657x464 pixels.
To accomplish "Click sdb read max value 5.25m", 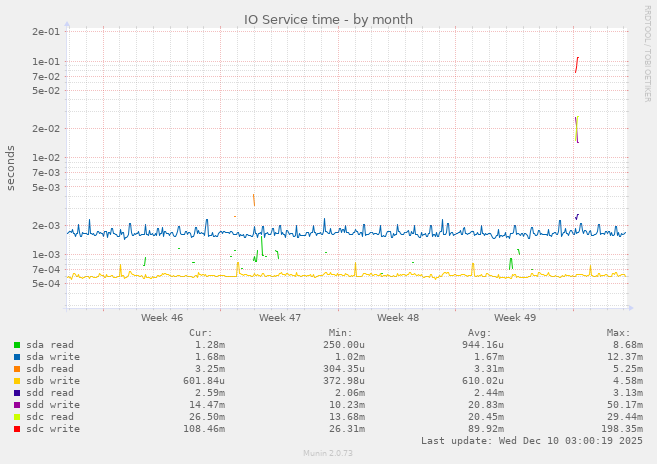I will coord(628,369).
